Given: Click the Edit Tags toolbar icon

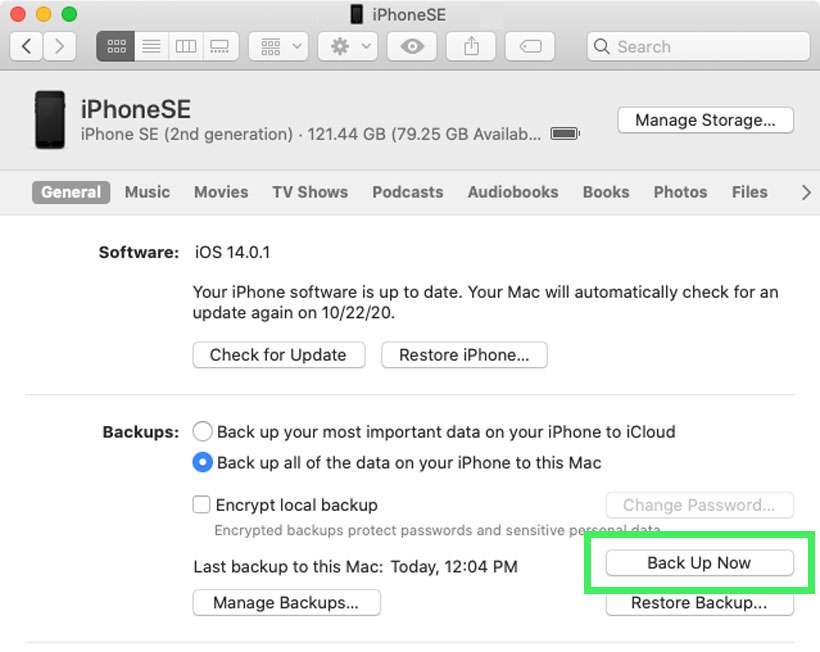Looking at the screenshot, I should (530, 46).
